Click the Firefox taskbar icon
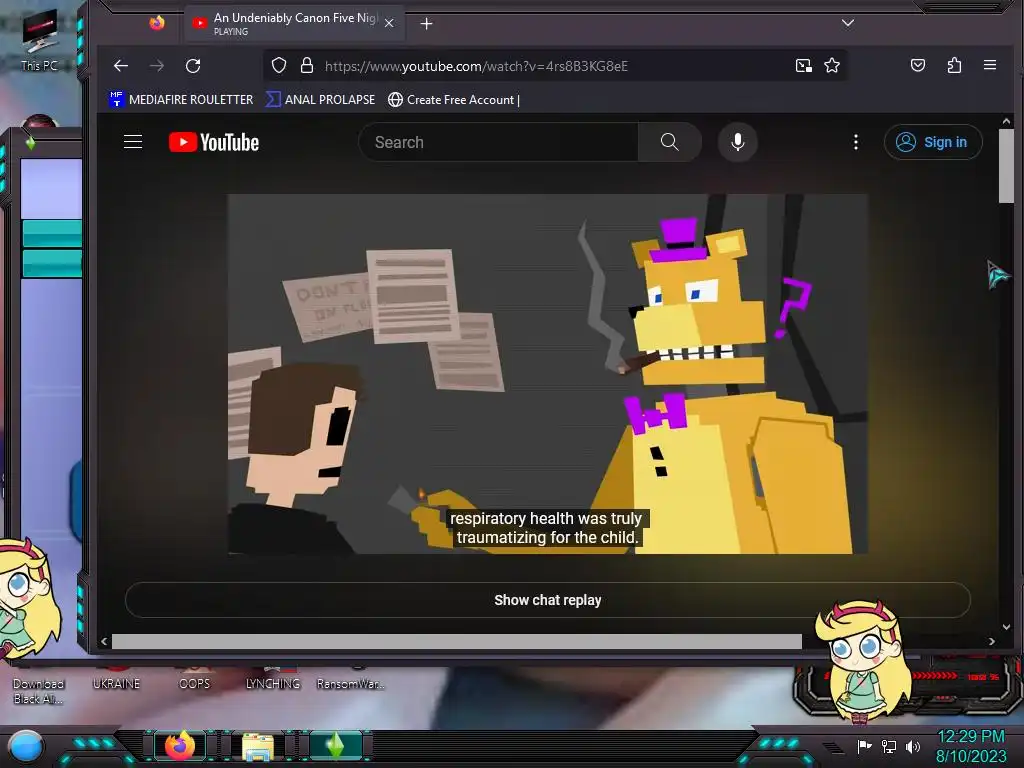The image size is (1024, 768). pyautogui.click(x=180, y=745)
